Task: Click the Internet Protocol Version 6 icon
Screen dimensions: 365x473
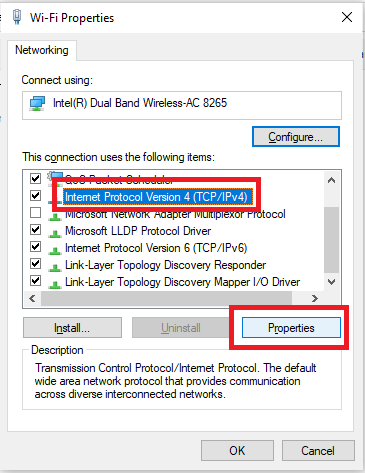Action: 55,249
